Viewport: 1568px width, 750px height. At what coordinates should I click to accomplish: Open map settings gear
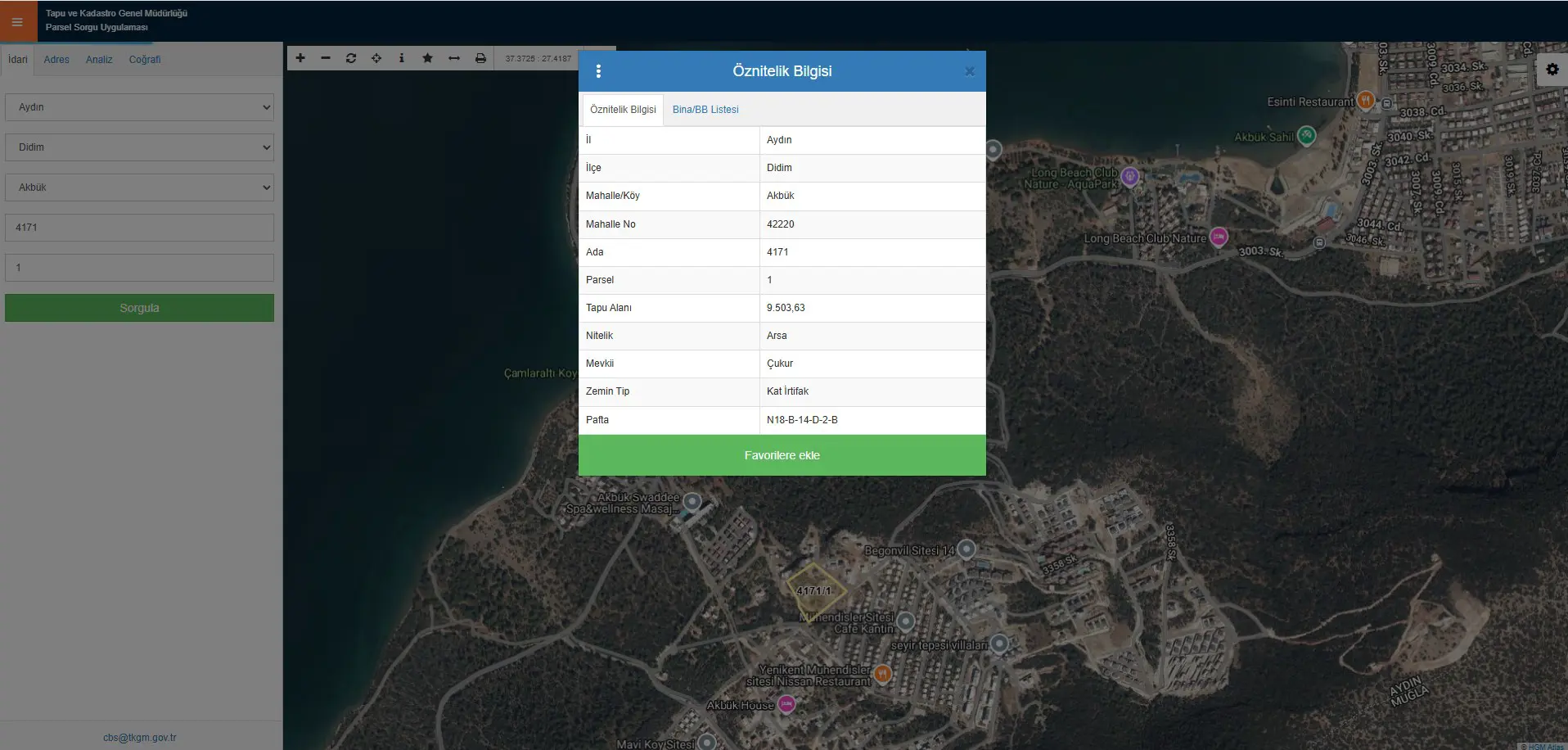[x=1552, y=70]
